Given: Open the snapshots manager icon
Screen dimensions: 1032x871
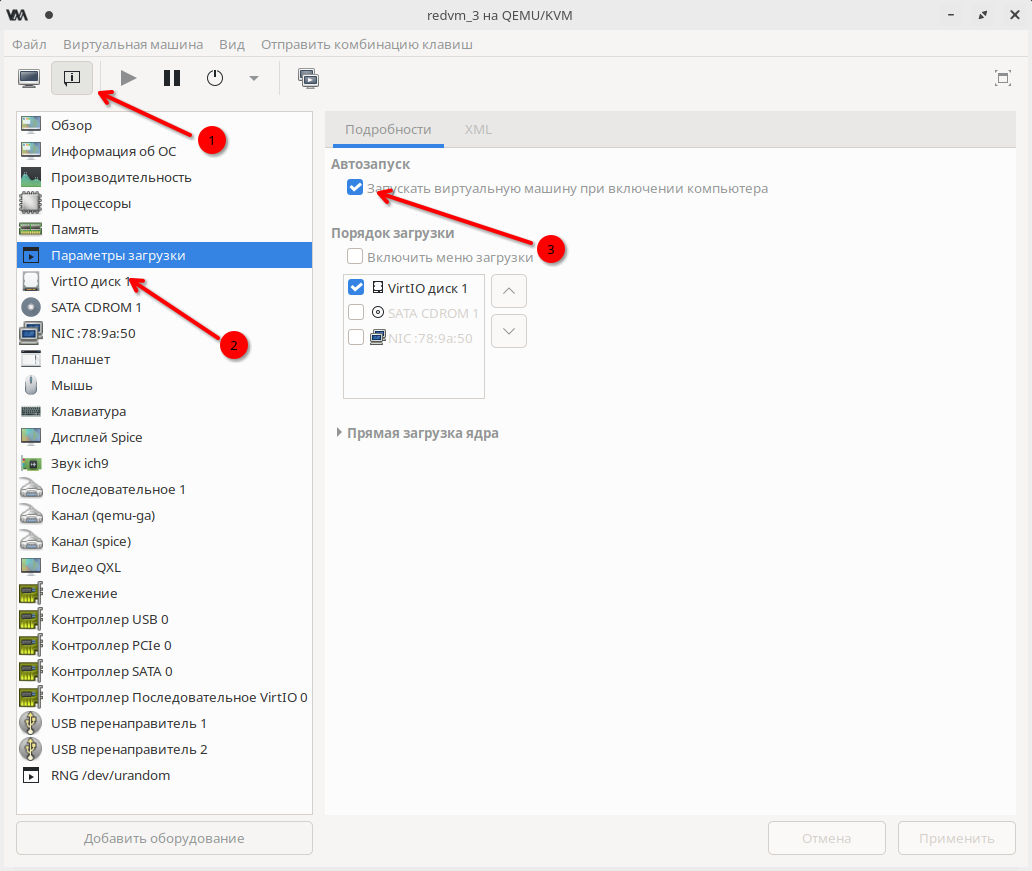Looking at the screenshot, I should (308, 78).
